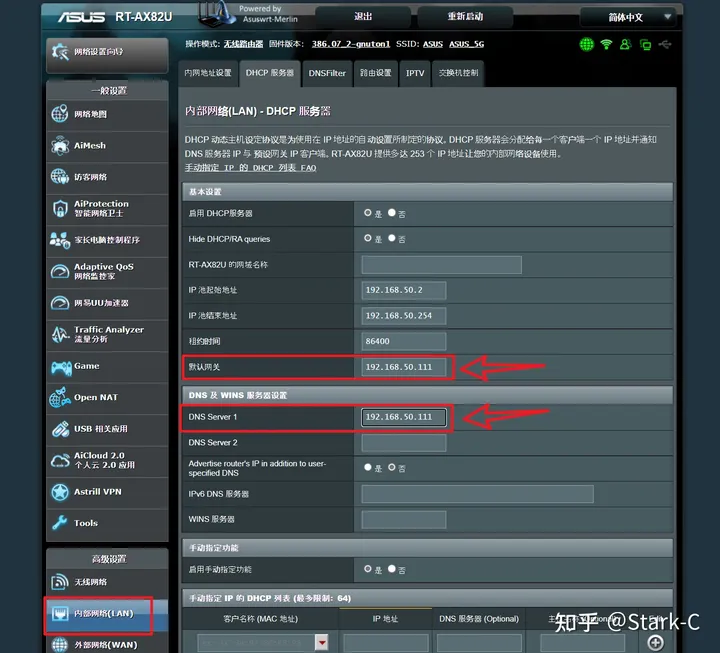Image resolution: width=720 pixels, height=653 pixels.
Task: Click the 退出 logout button
Action: point(363,17)
